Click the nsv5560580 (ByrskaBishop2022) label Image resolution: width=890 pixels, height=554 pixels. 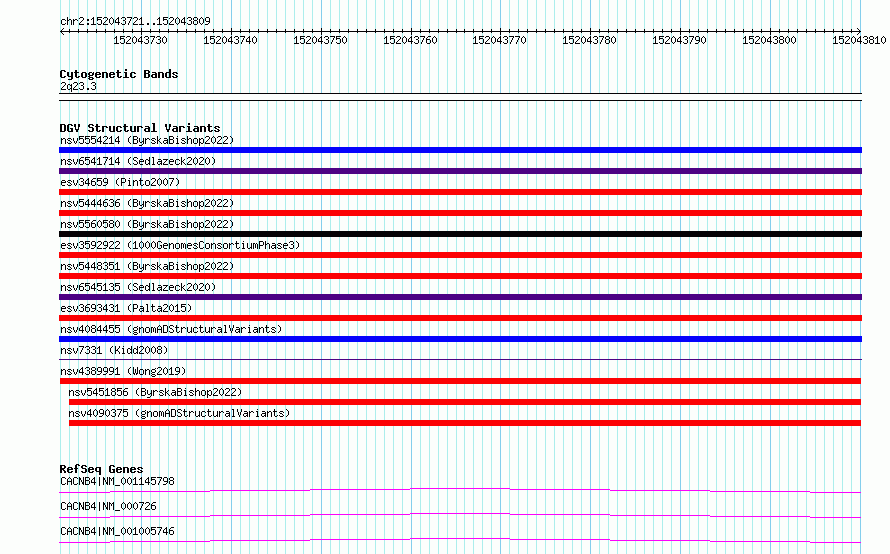coord(147,224)
